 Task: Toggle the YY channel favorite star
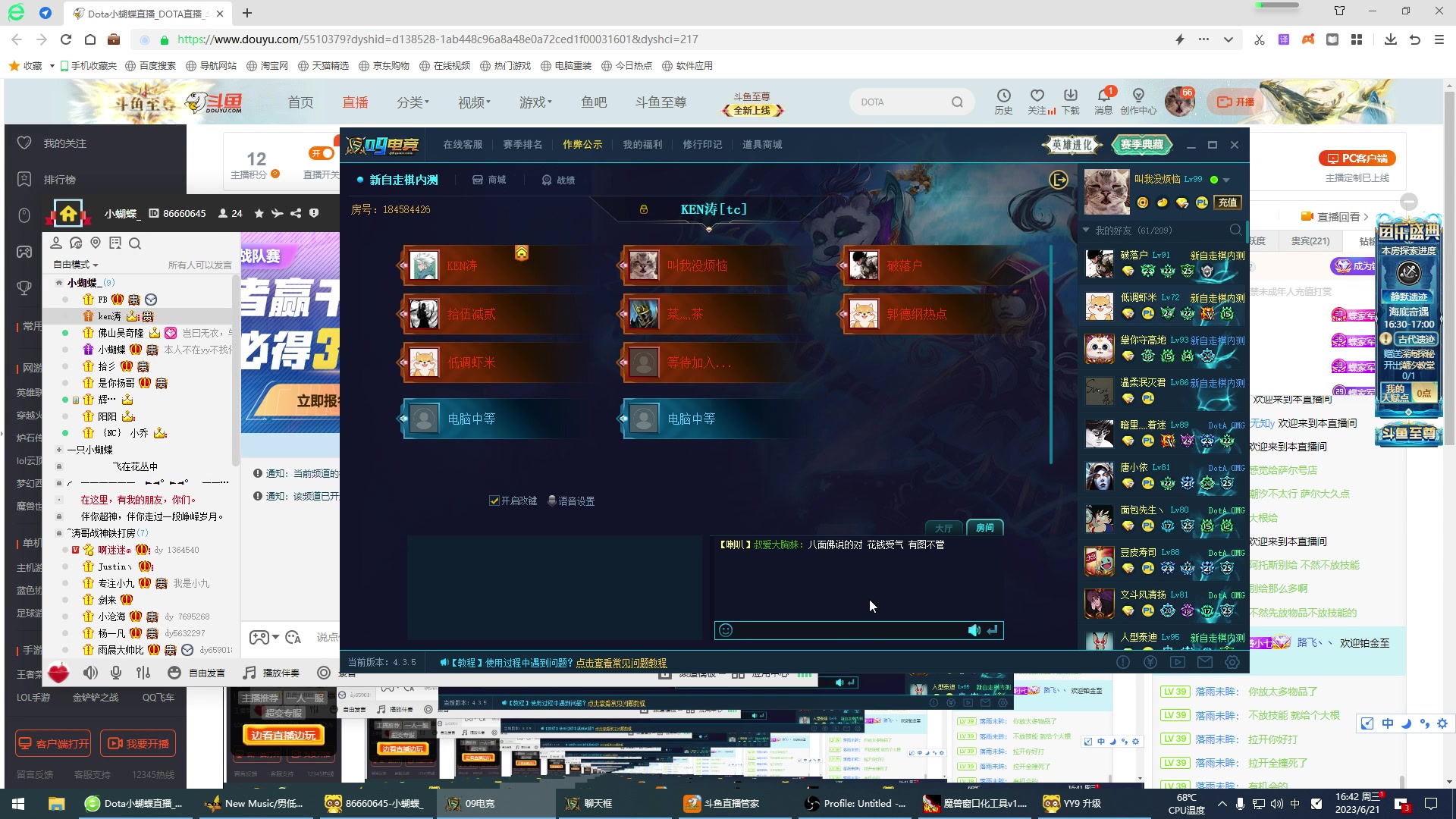259,214
